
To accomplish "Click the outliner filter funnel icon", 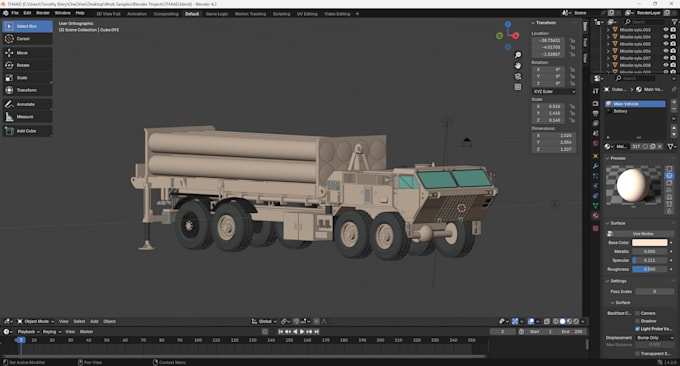I will click(674, 21).
